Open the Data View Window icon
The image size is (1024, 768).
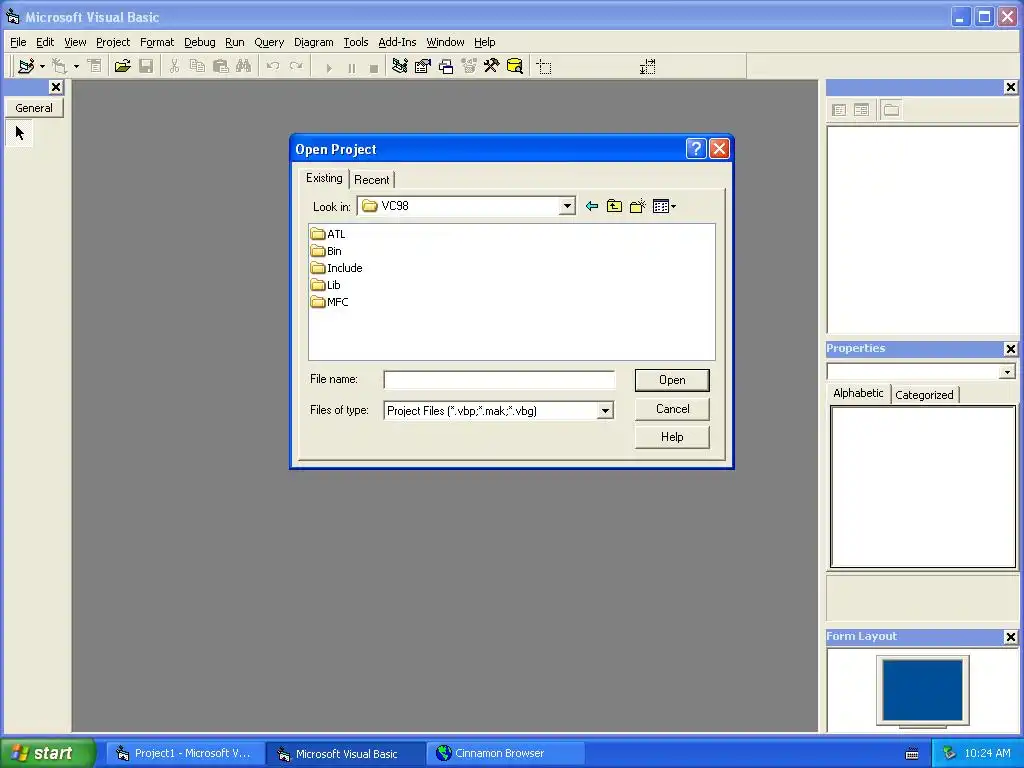tap(515, 66)
